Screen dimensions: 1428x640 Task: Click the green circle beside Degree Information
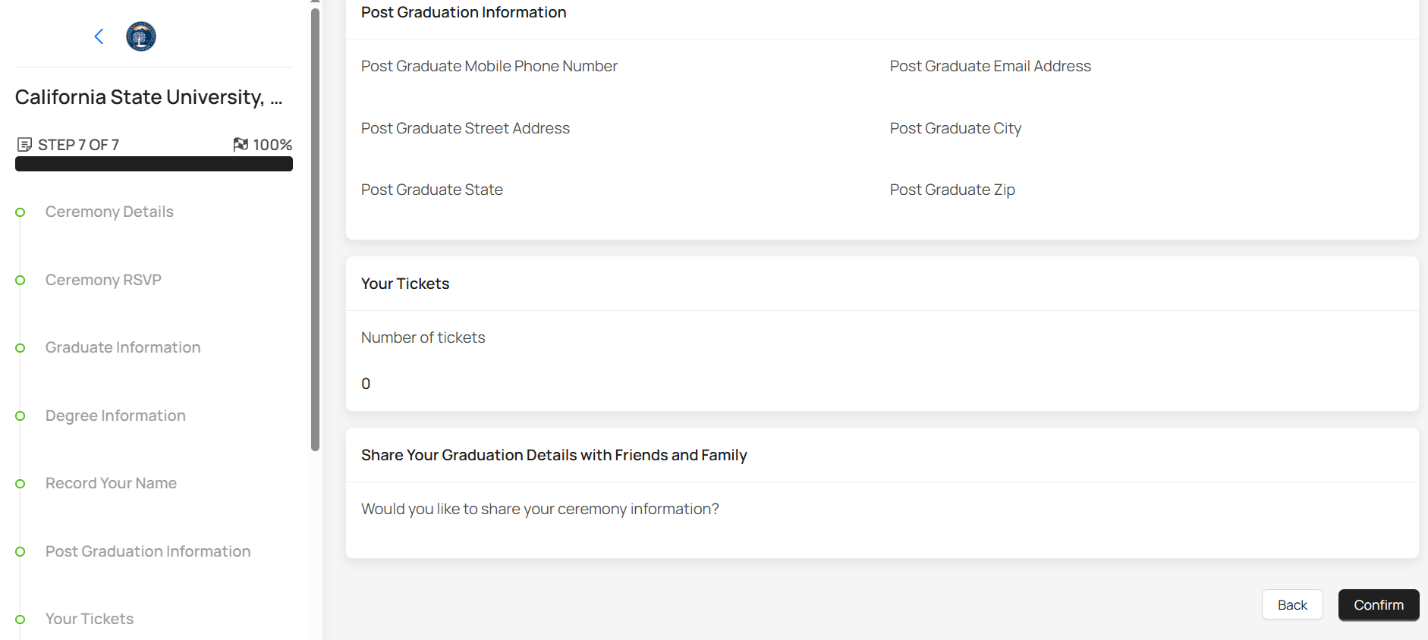(20, 416)
